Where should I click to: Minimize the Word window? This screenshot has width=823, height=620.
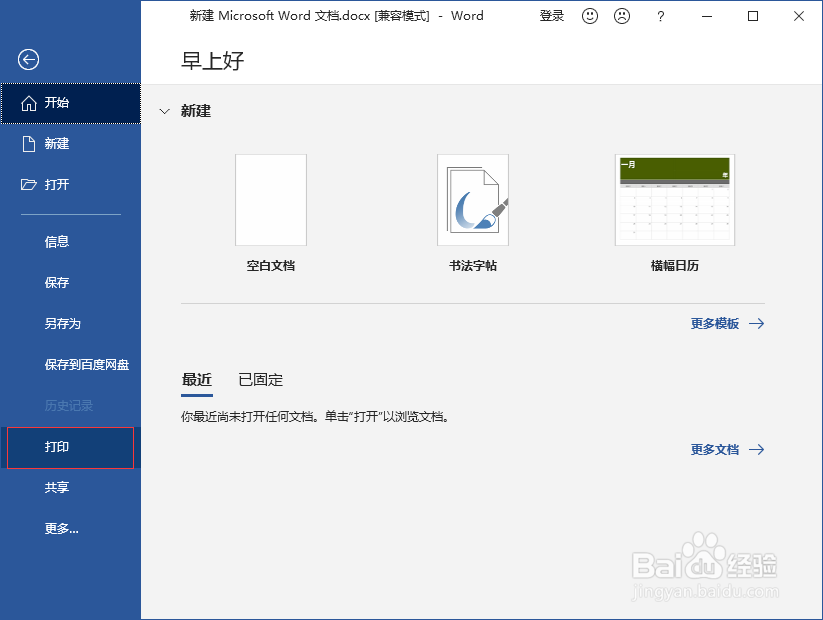pos(707,16)
